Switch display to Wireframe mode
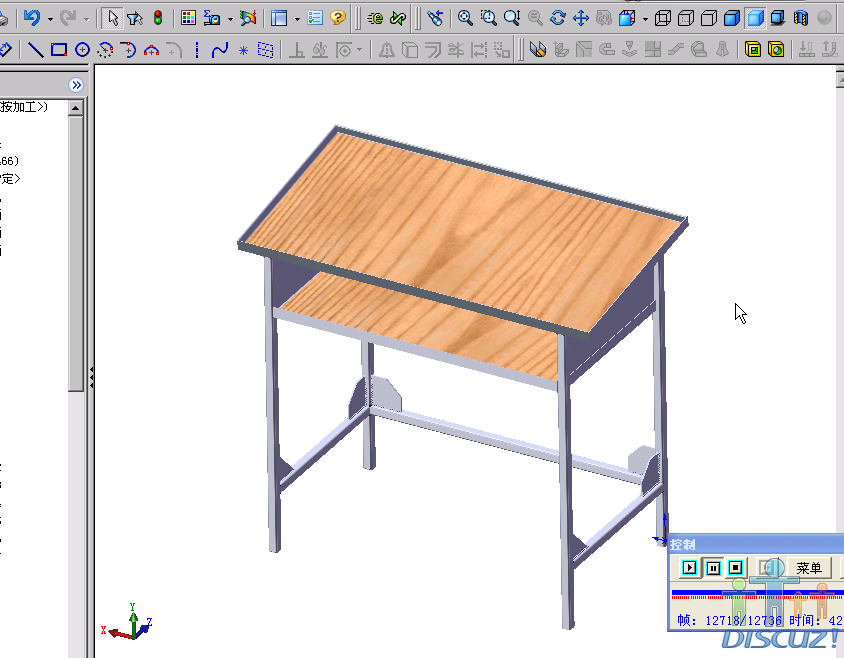 [x=663, y=18]
